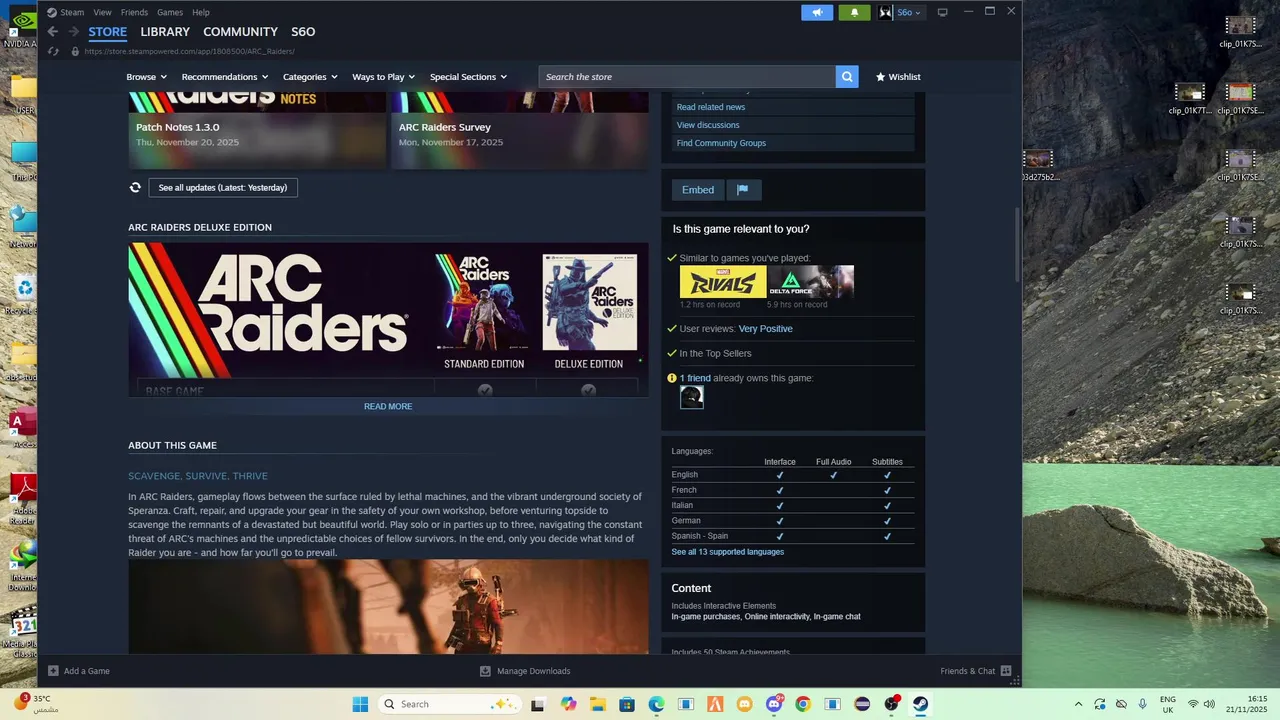Open Manage Downloads at the bottom
The image size is (1280, 720).
525,671
